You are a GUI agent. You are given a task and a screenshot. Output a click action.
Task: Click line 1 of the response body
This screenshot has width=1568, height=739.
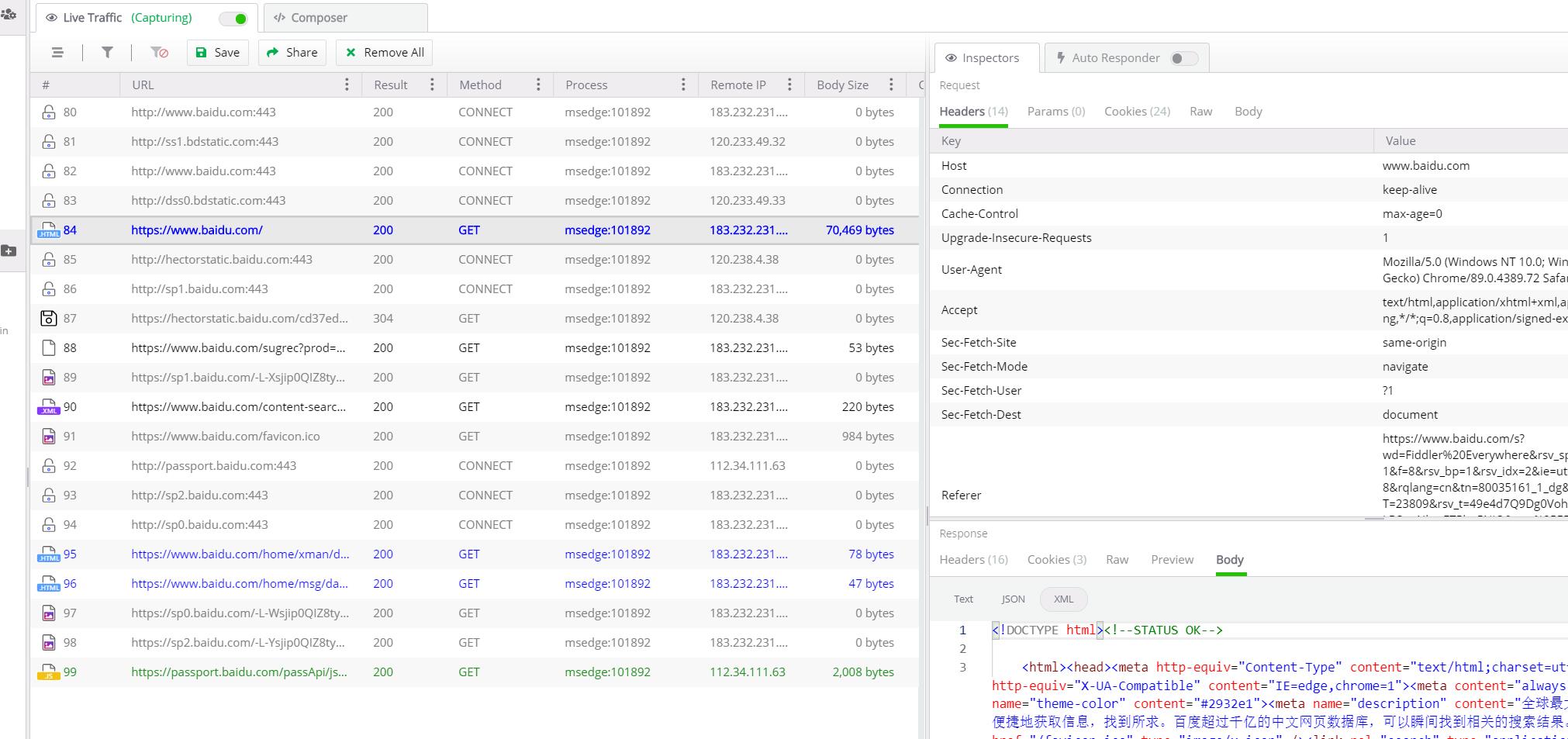(x=1280, y=630)
